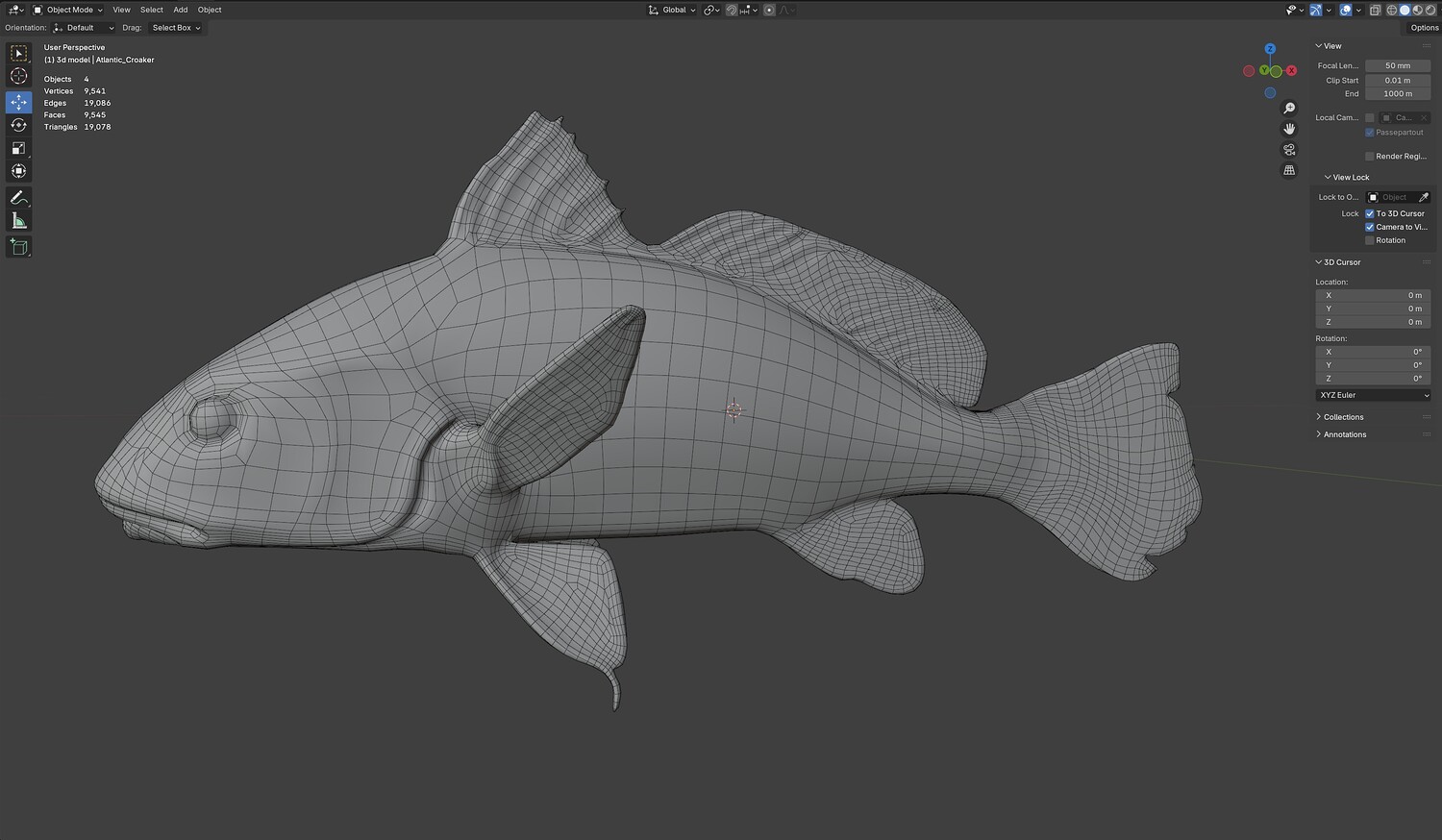Screen dimensions: 1442x840
Task: Expand the Collections panel
Action: [x=1343, y=417]
